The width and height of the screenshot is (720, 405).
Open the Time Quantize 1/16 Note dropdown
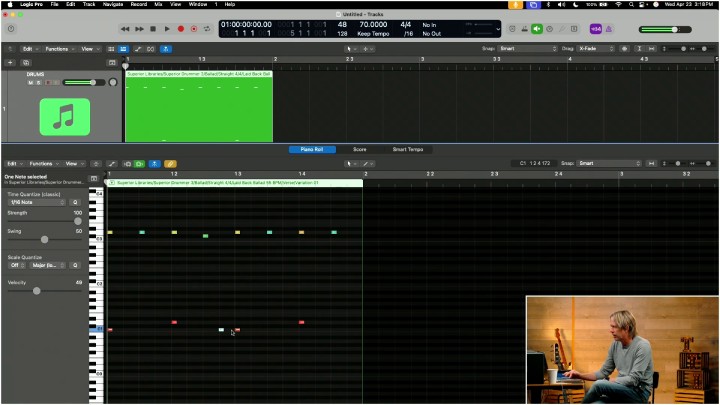37,202
